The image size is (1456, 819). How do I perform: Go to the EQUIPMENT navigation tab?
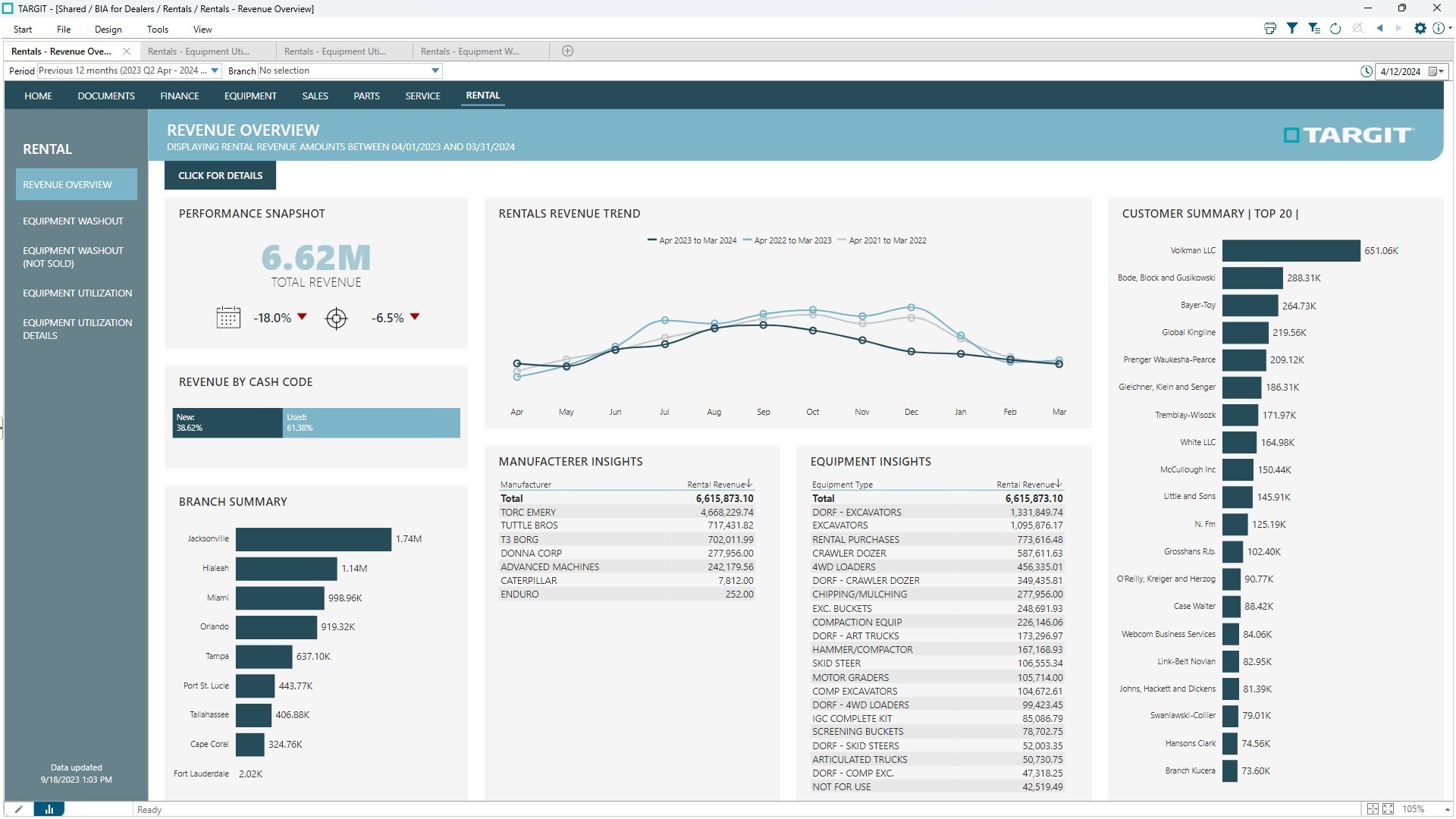tap(250, 96)
